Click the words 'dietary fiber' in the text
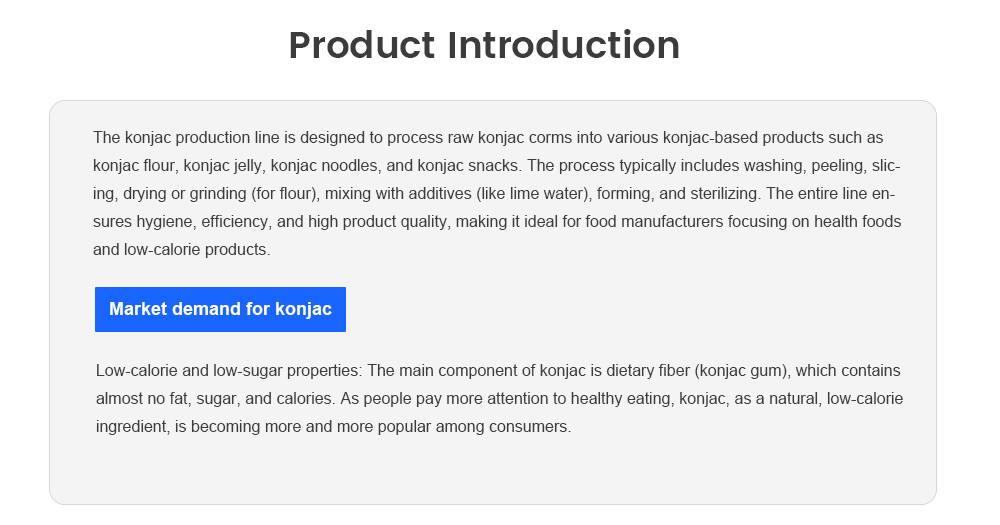 click(x=648, y=371)
